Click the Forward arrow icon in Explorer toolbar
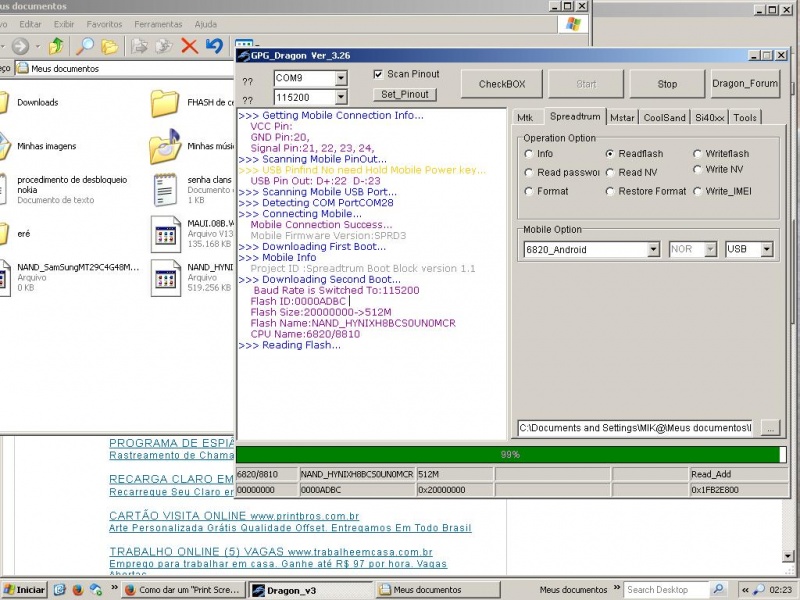 20,46
